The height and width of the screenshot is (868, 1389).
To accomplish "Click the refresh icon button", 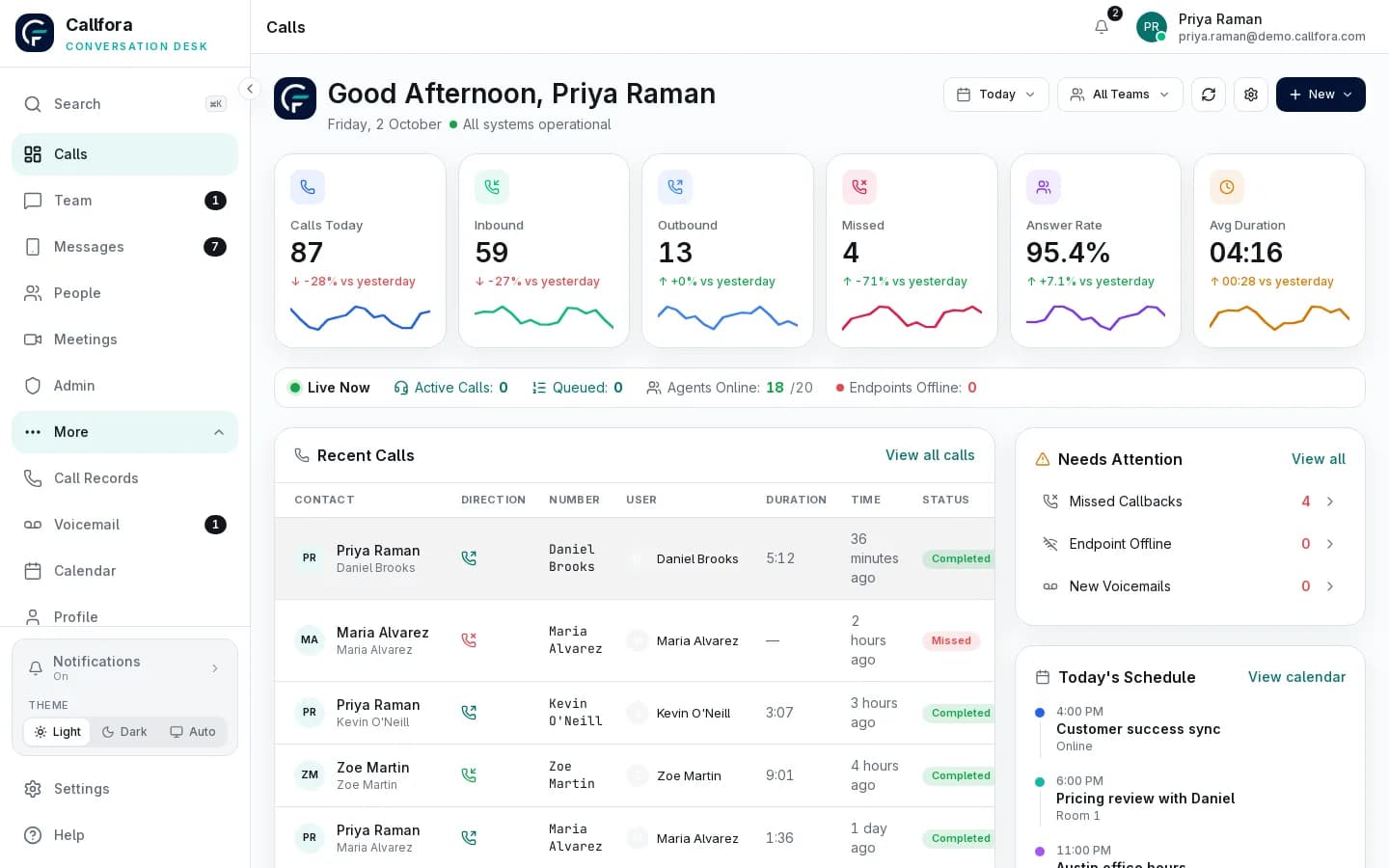I will [x=1209, y=95].
